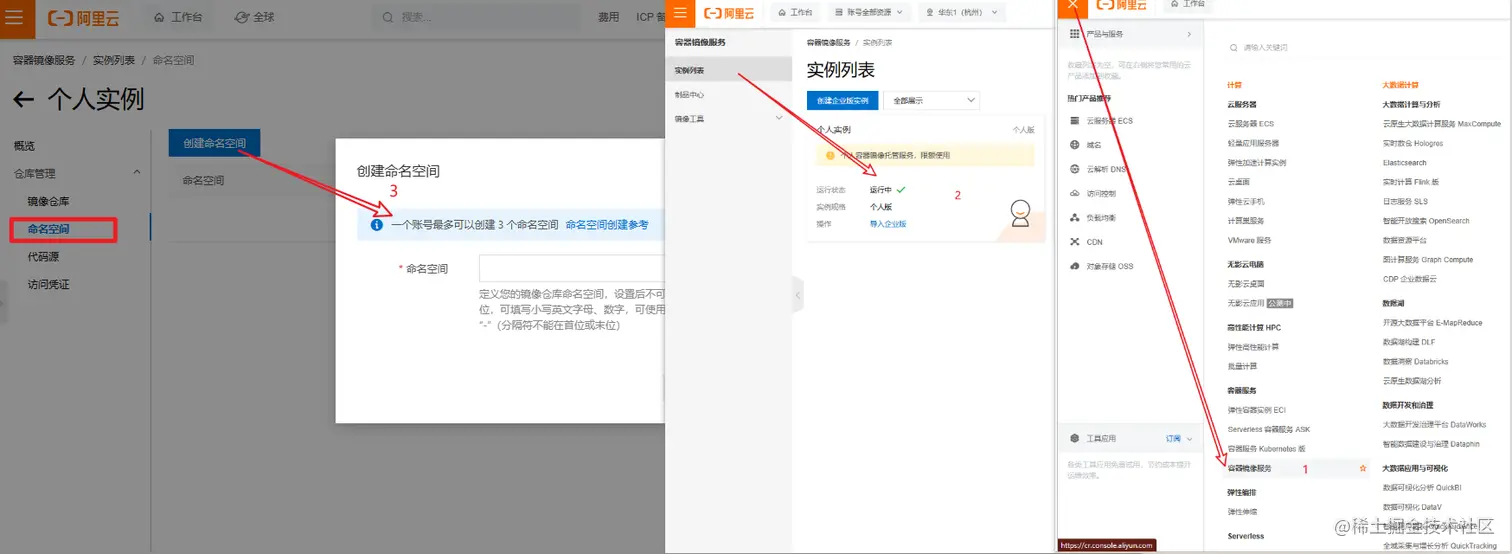Viewport: 1512px width, 554px height.
Task: Focus the top bar 搜索 field
Action: (476, 17)
